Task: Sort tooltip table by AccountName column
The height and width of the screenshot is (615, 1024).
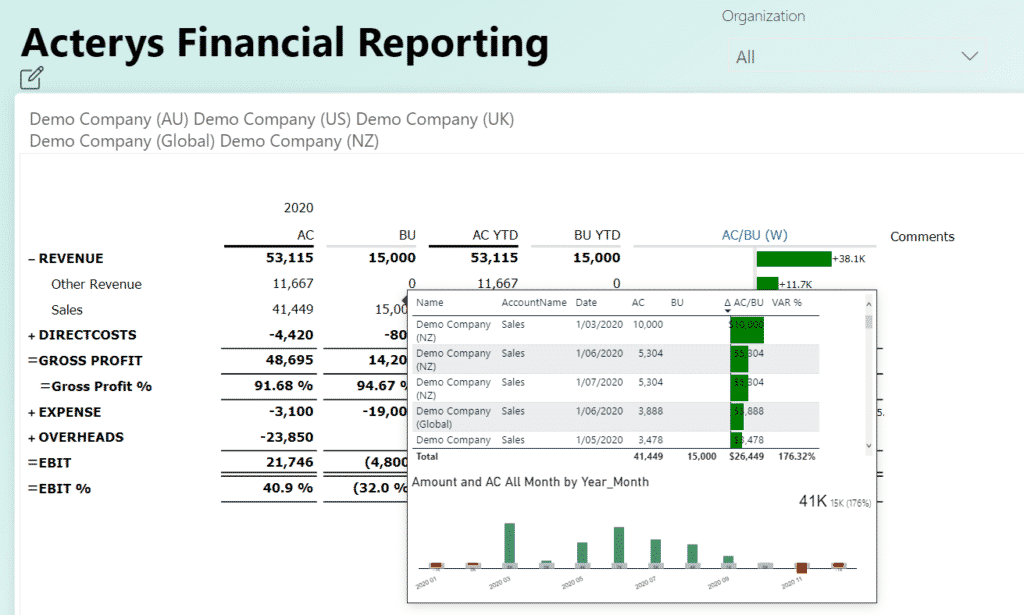Action: point(534,302)
